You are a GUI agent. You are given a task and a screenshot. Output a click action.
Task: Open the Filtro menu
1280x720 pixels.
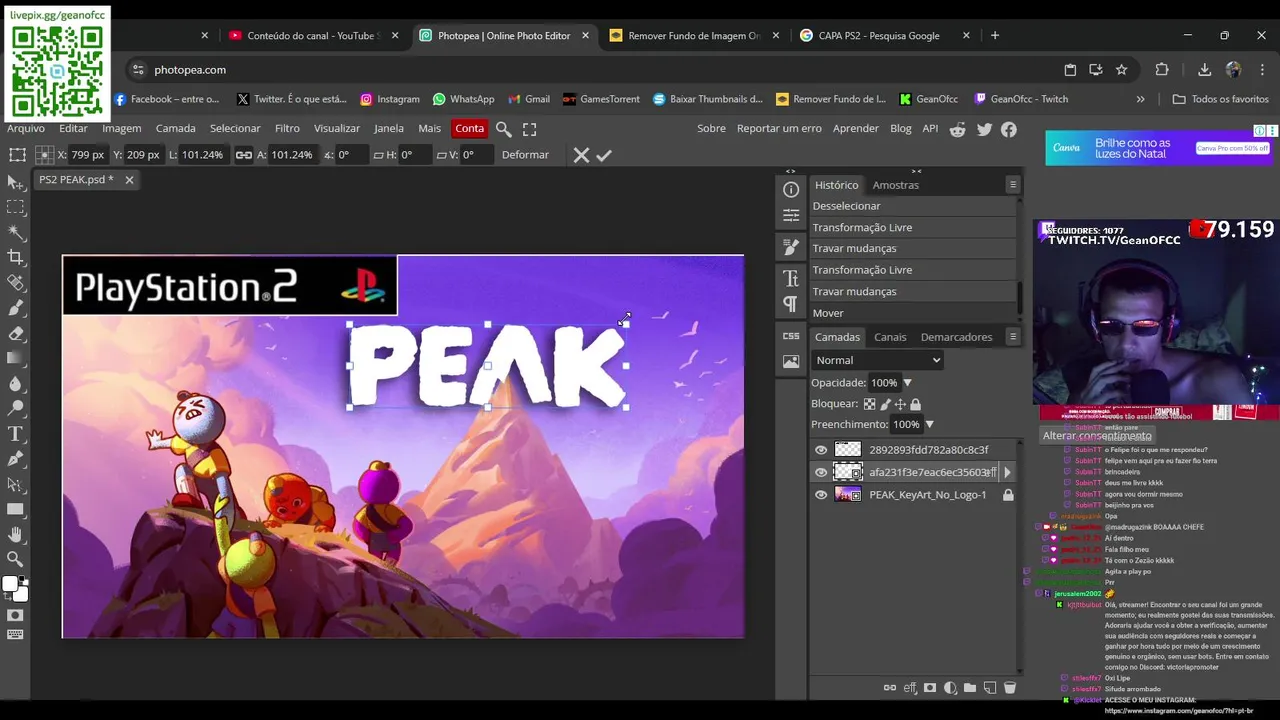tap(287, 128)
